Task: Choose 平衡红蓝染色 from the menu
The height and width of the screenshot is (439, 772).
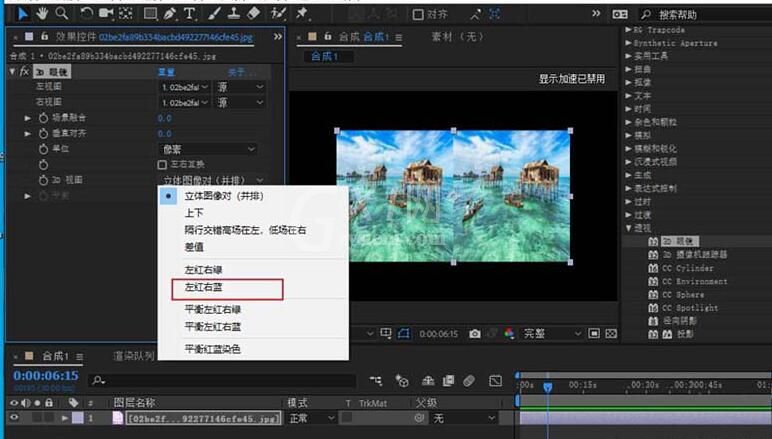Action: (x=212, y=349)
